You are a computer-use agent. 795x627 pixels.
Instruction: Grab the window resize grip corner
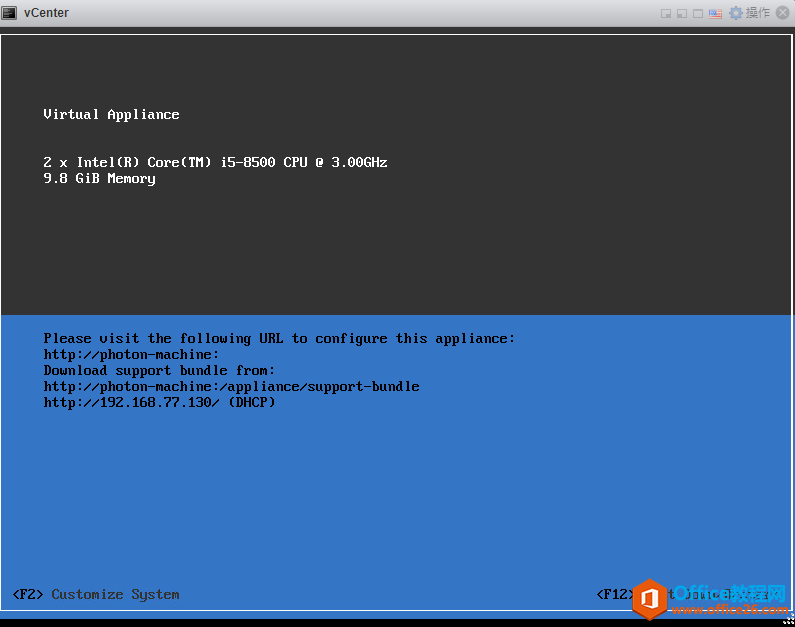[788, 620]
